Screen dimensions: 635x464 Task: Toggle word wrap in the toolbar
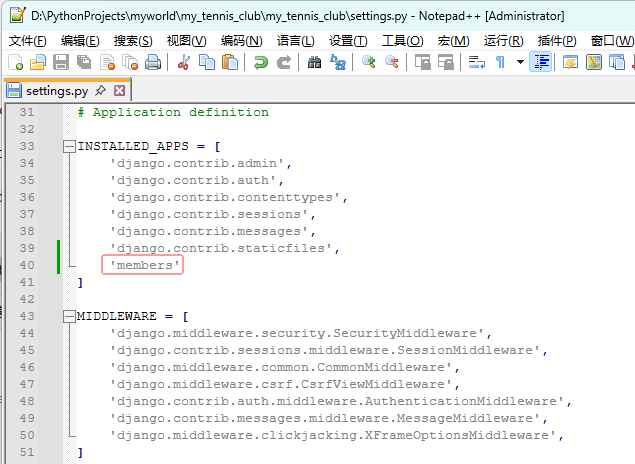[x=477, y=63]
